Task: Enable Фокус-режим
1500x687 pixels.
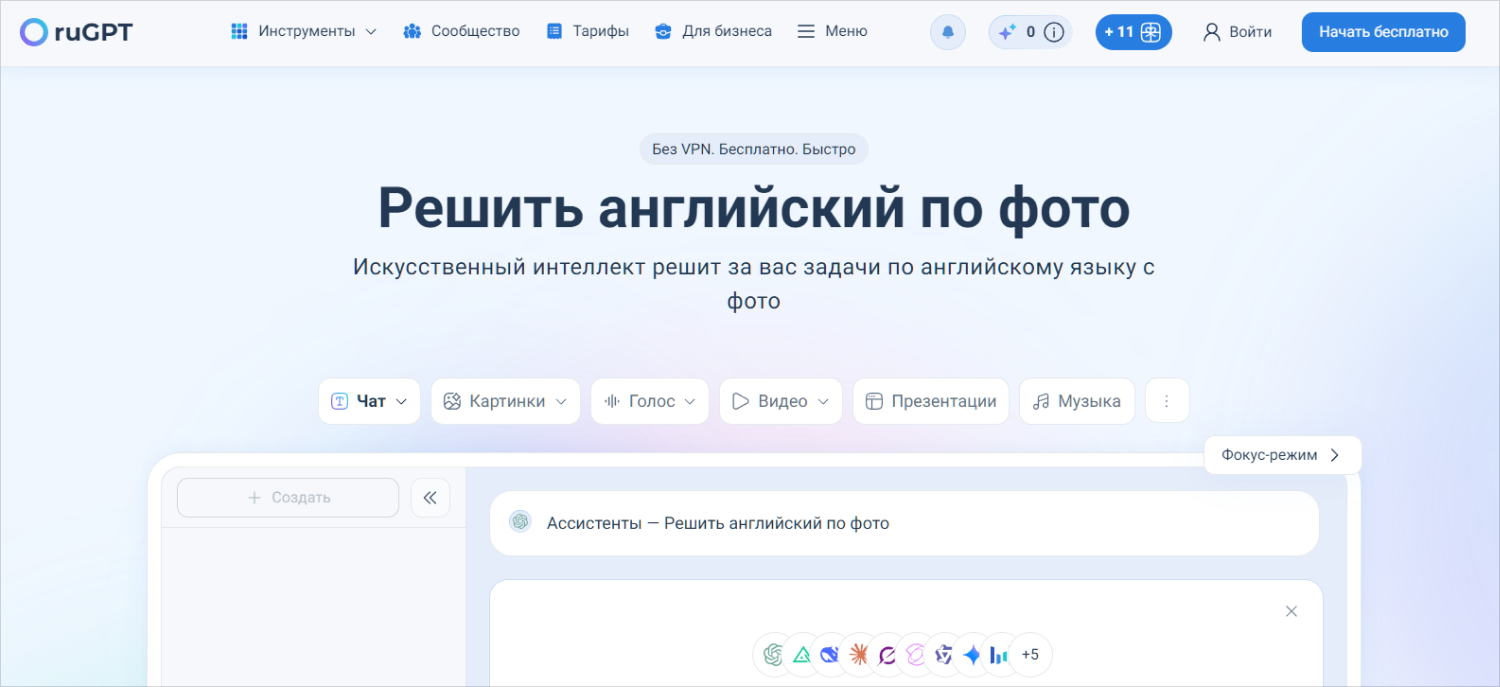Action: (1282, 455)
